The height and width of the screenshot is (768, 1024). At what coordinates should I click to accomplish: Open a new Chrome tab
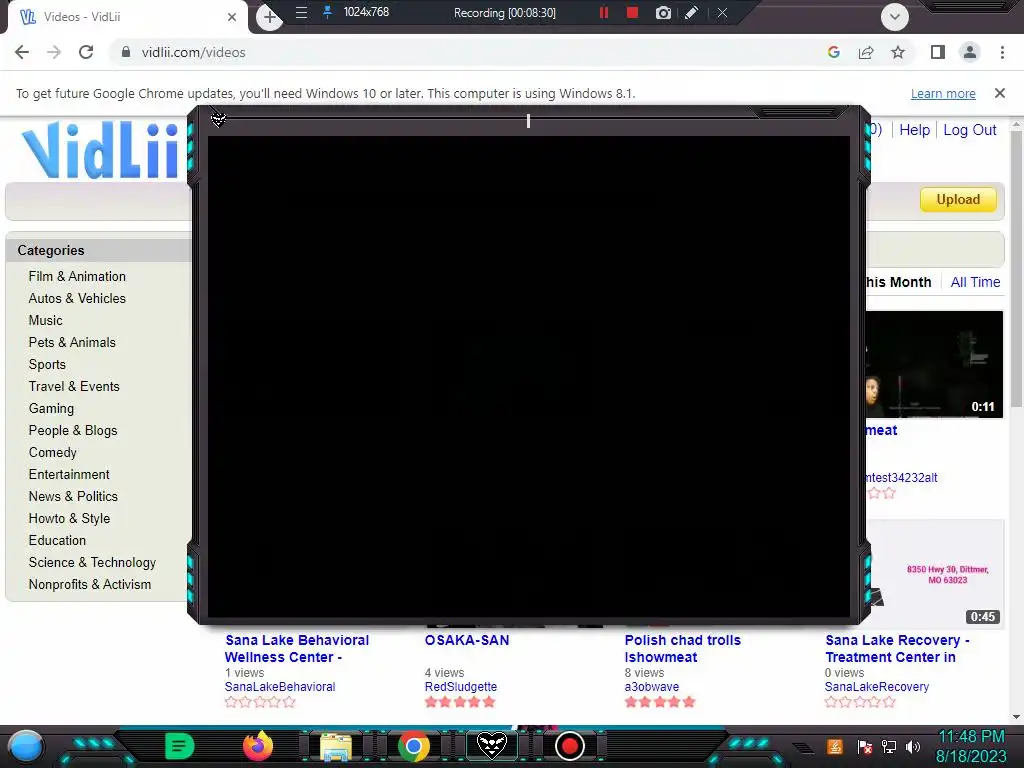click(x=269, y=17)
